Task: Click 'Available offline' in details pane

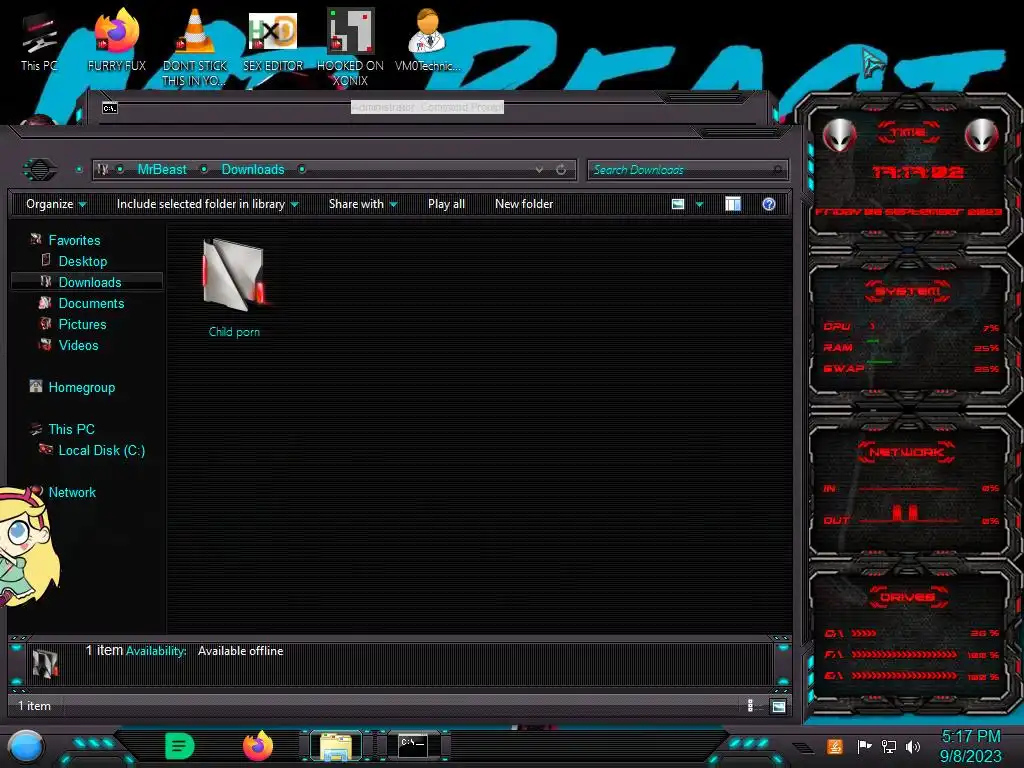Action: pos(240,651)
